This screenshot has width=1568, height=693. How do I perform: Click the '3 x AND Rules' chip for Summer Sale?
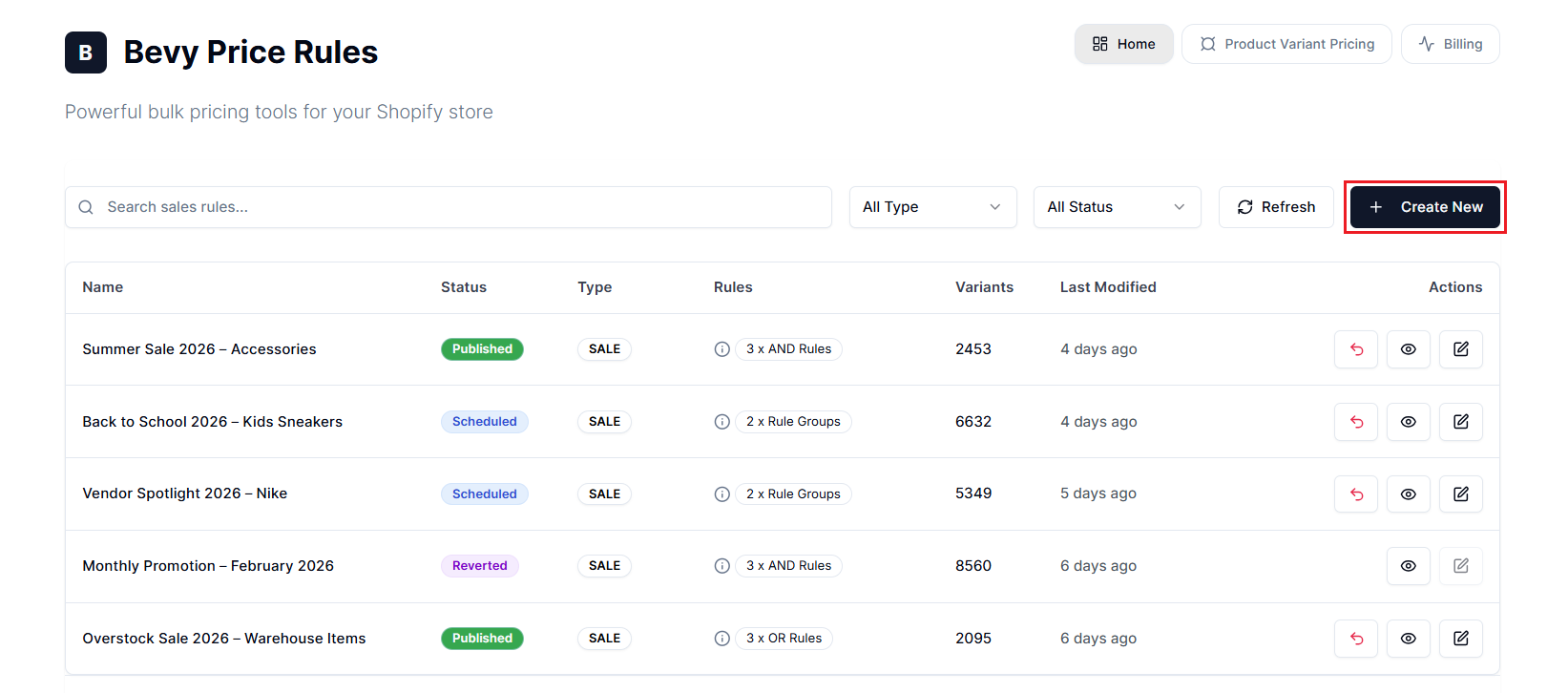[788, 349]
